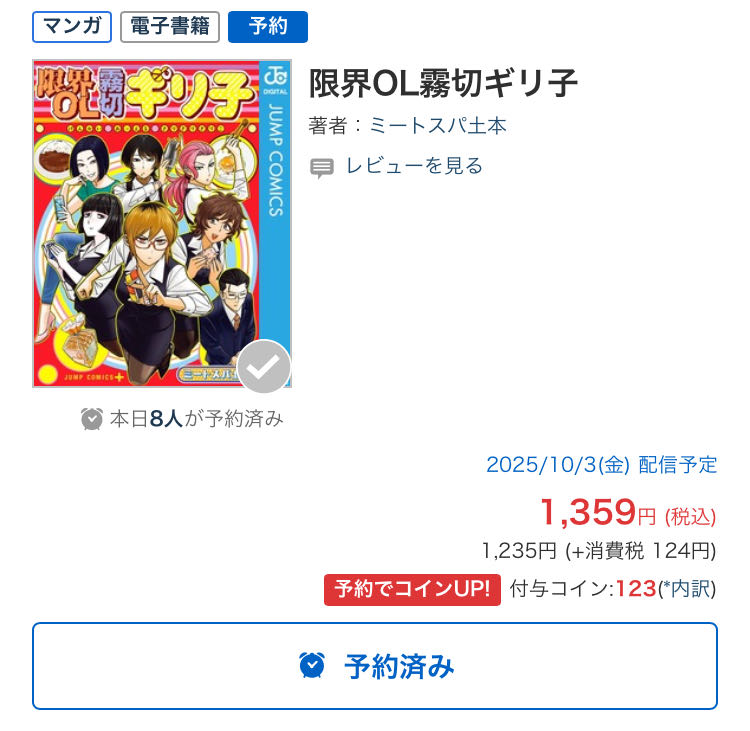Select the blue 予約 tag
This screenshot has width=750, height=731.
point(268,27)
